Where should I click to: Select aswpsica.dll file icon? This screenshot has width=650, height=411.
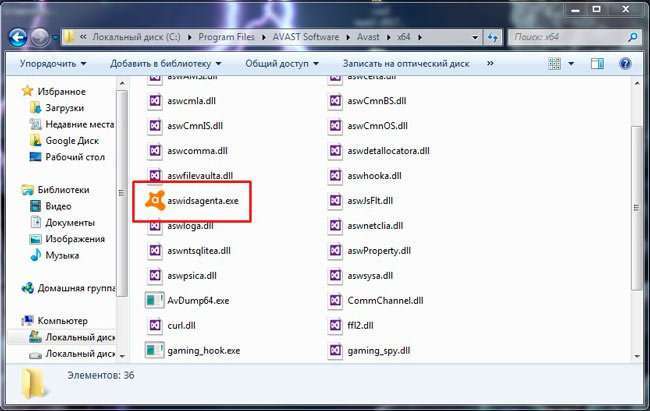(155, 275)
